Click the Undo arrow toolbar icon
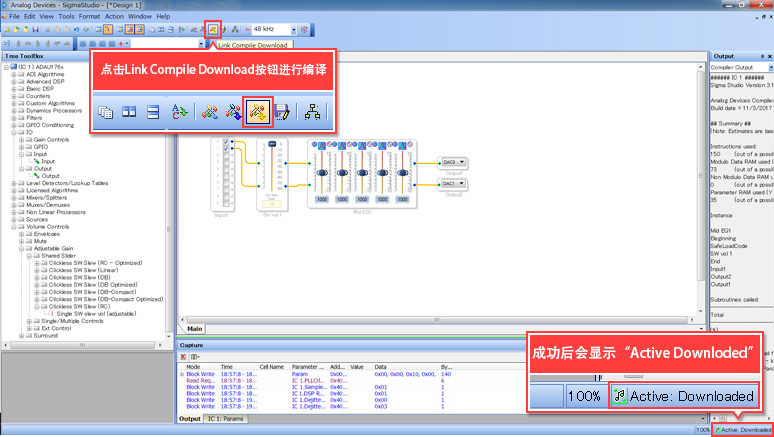 pyautogui.click(x=76, y=29)
